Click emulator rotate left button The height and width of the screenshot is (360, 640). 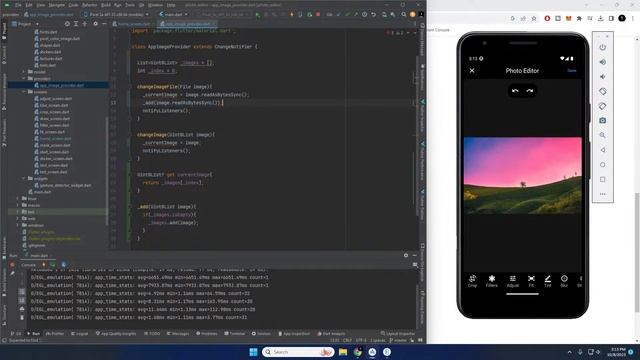(602, 91)
